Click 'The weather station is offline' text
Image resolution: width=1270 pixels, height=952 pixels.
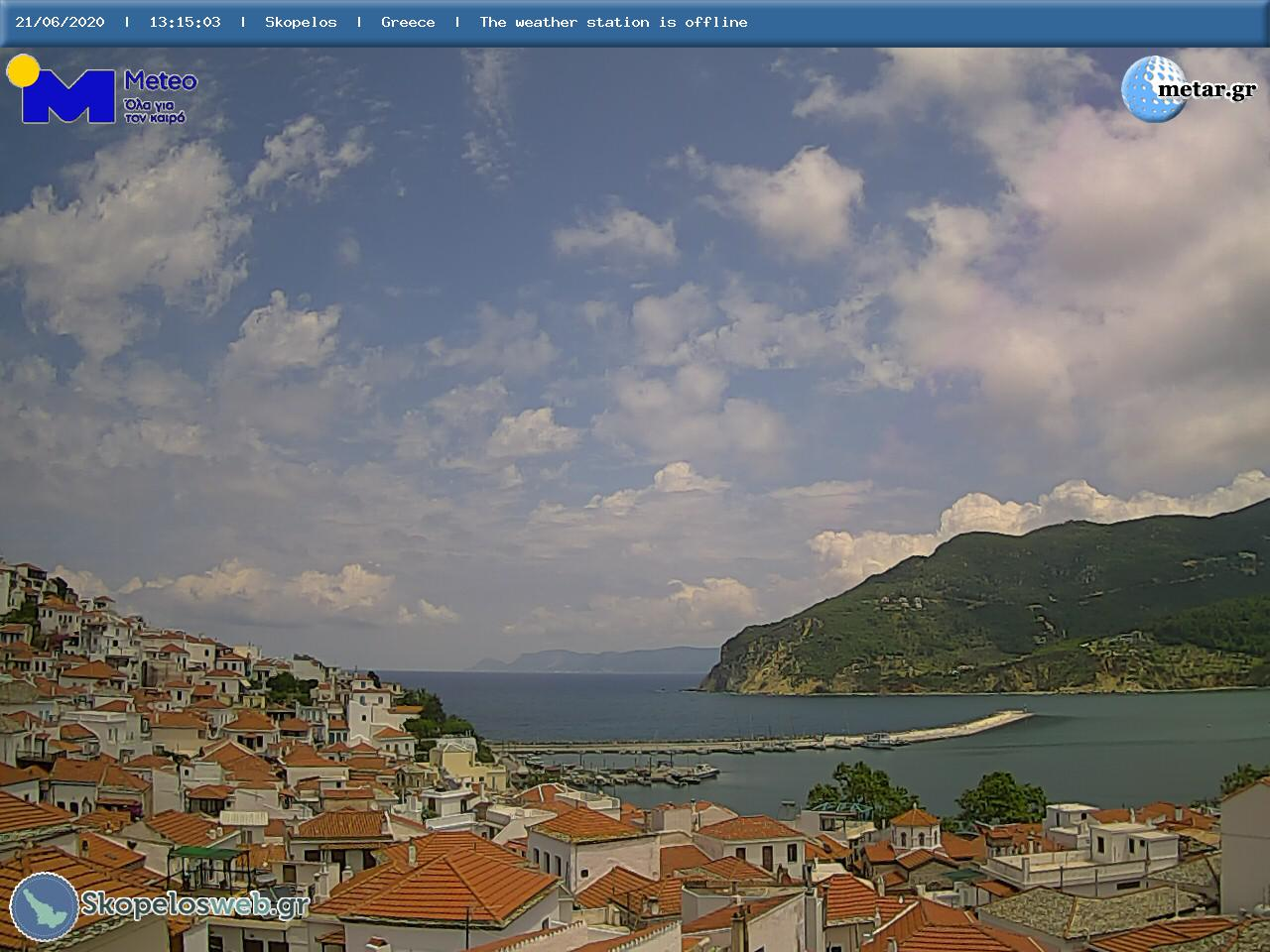[x=613, y=22]
